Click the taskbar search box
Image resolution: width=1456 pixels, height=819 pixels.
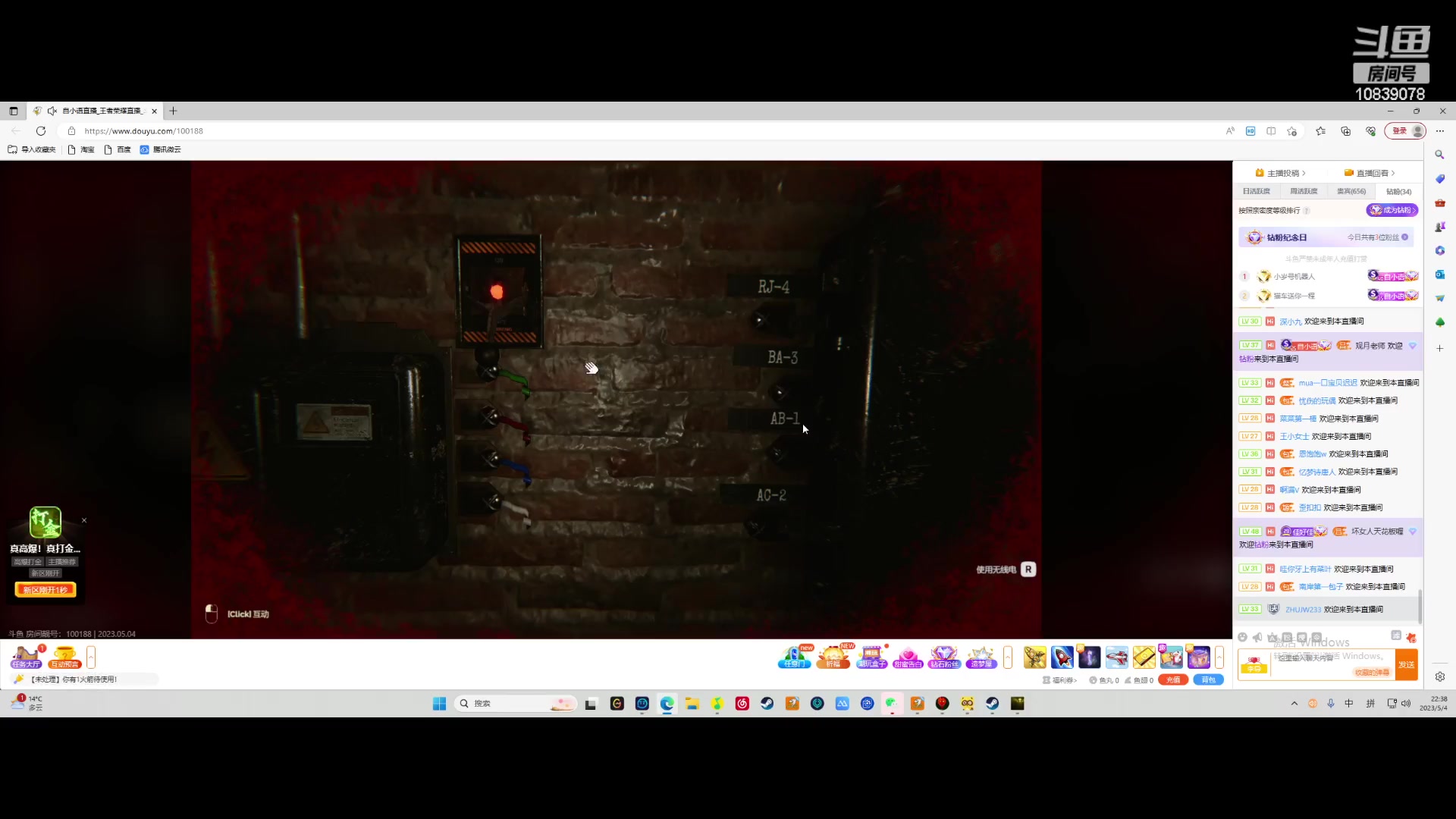pos(516,704)
